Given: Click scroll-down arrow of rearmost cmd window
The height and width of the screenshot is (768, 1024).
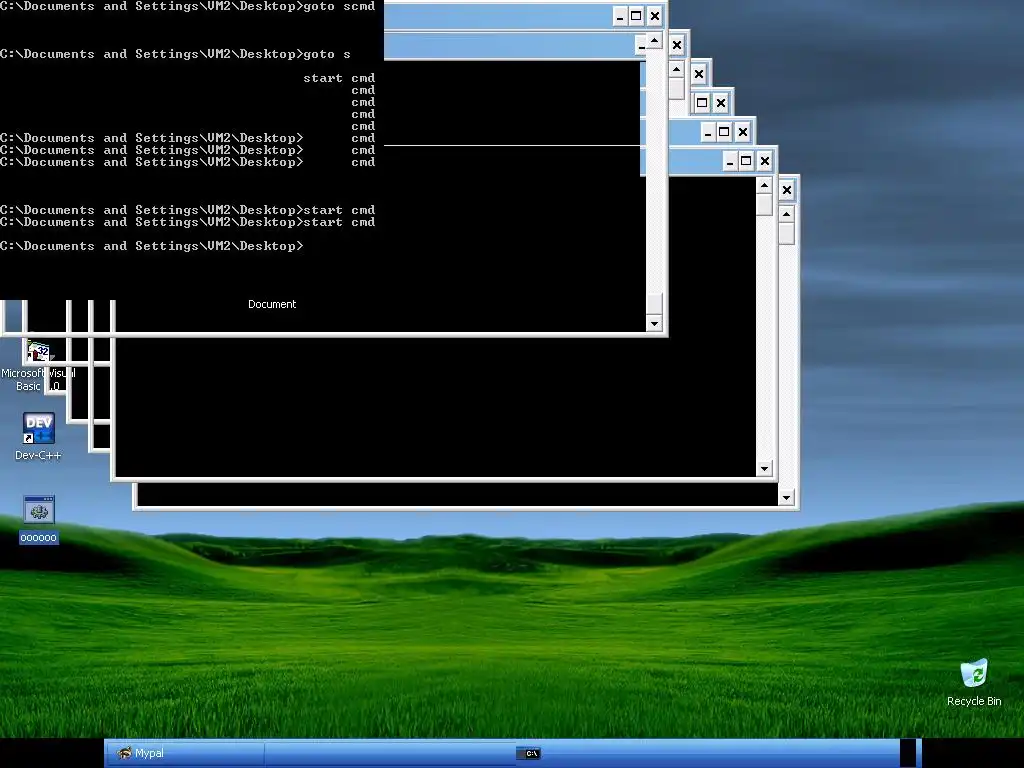Looking at the screenshot, I should coord(786,498).
